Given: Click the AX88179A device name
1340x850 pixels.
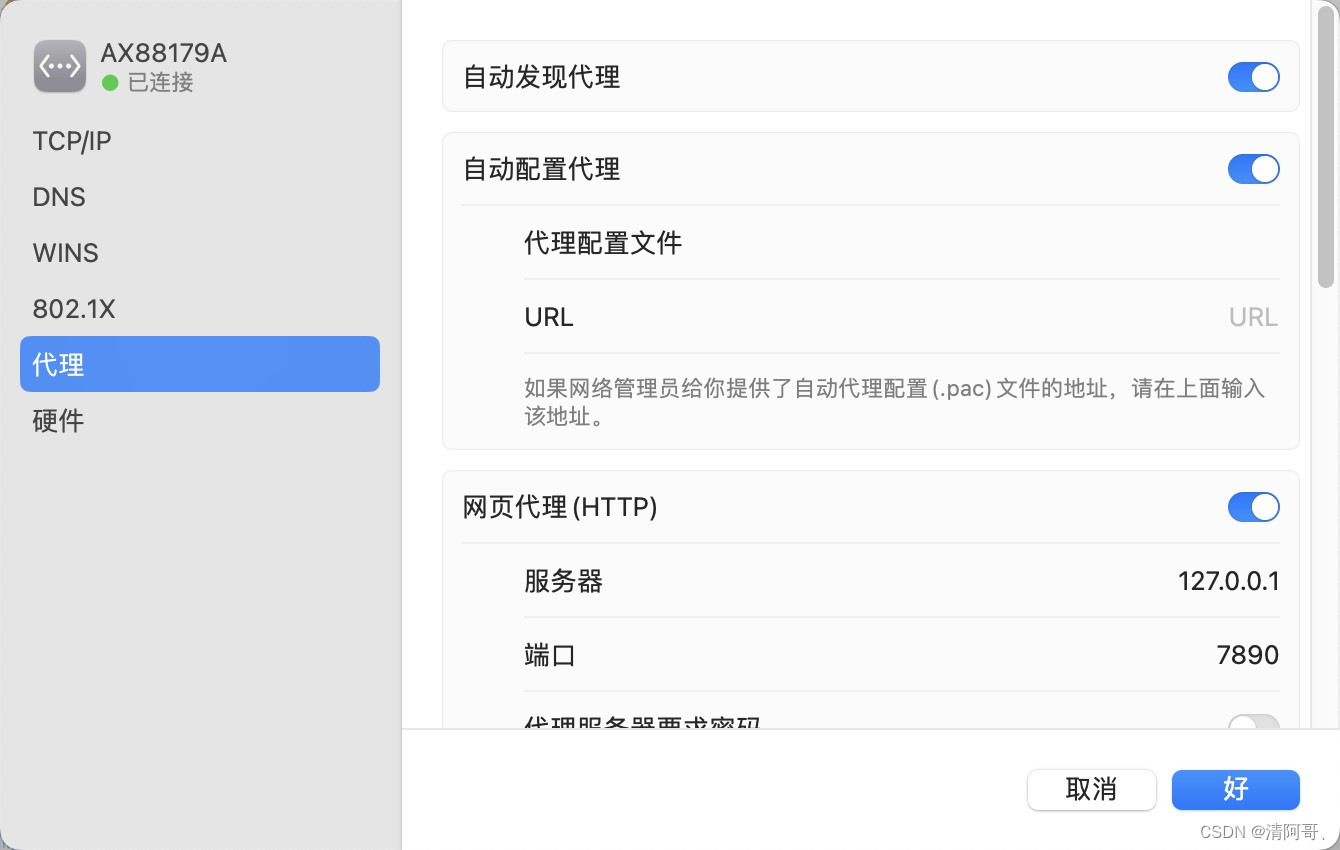Looking at the screenshot, I should point(164,53).
